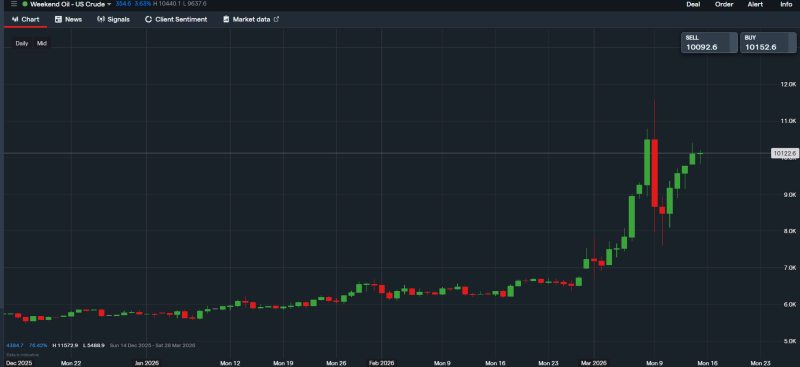The image size is (800, 367).
Task: Click the 10122.6 current price label
Action: point(784,153)
